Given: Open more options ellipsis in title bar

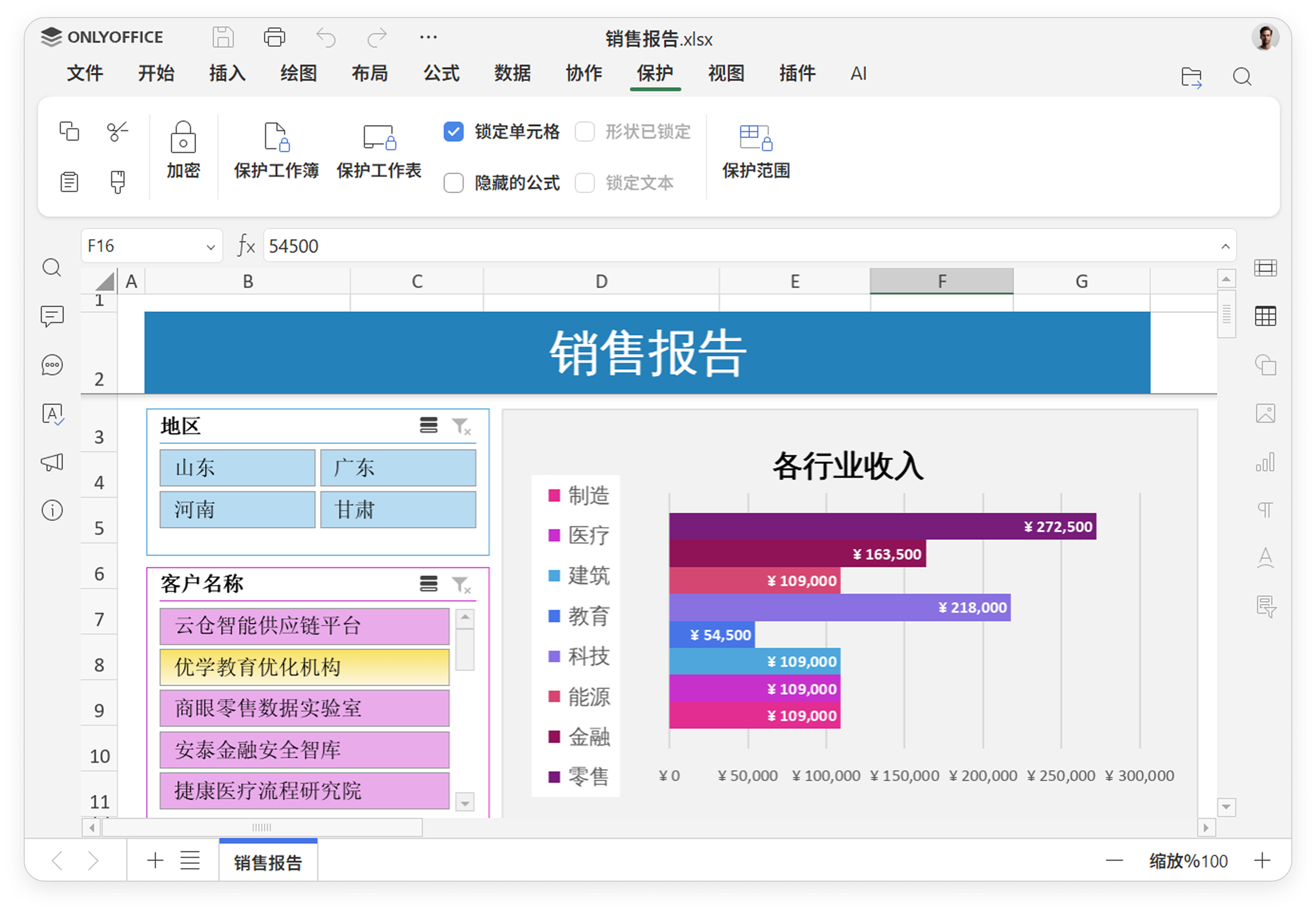Looking at the screenshot, I should [428, 38].
